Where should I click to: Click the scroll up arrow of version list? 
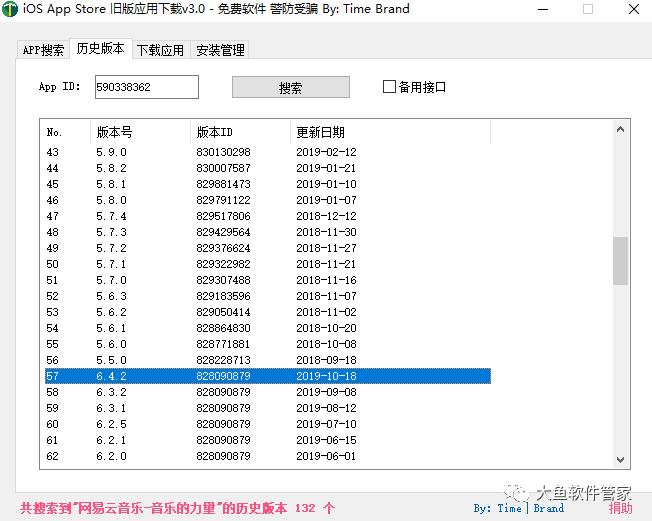(620, 129)
